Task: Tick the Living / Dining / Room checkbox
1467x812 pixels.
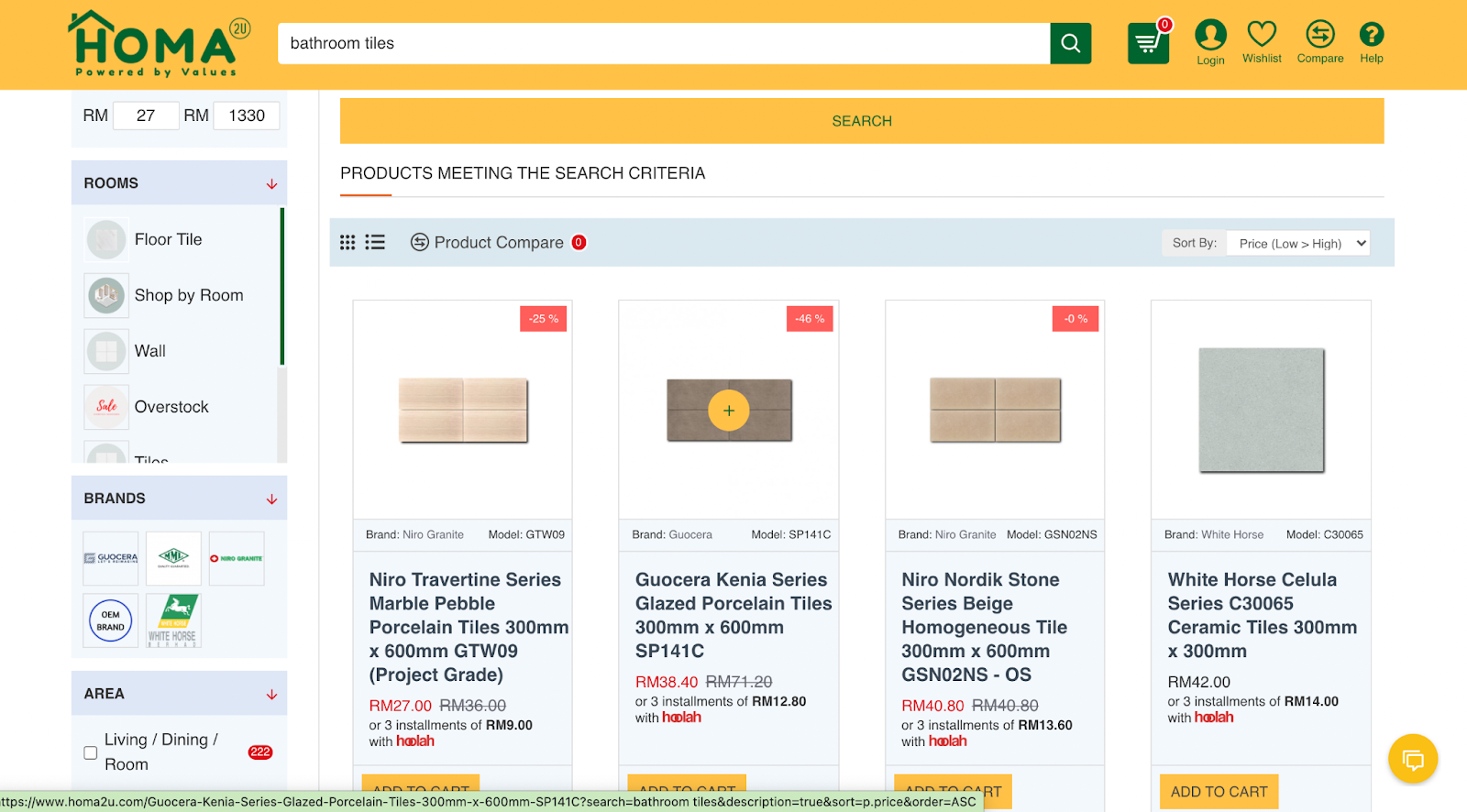Action: (91, 752)
